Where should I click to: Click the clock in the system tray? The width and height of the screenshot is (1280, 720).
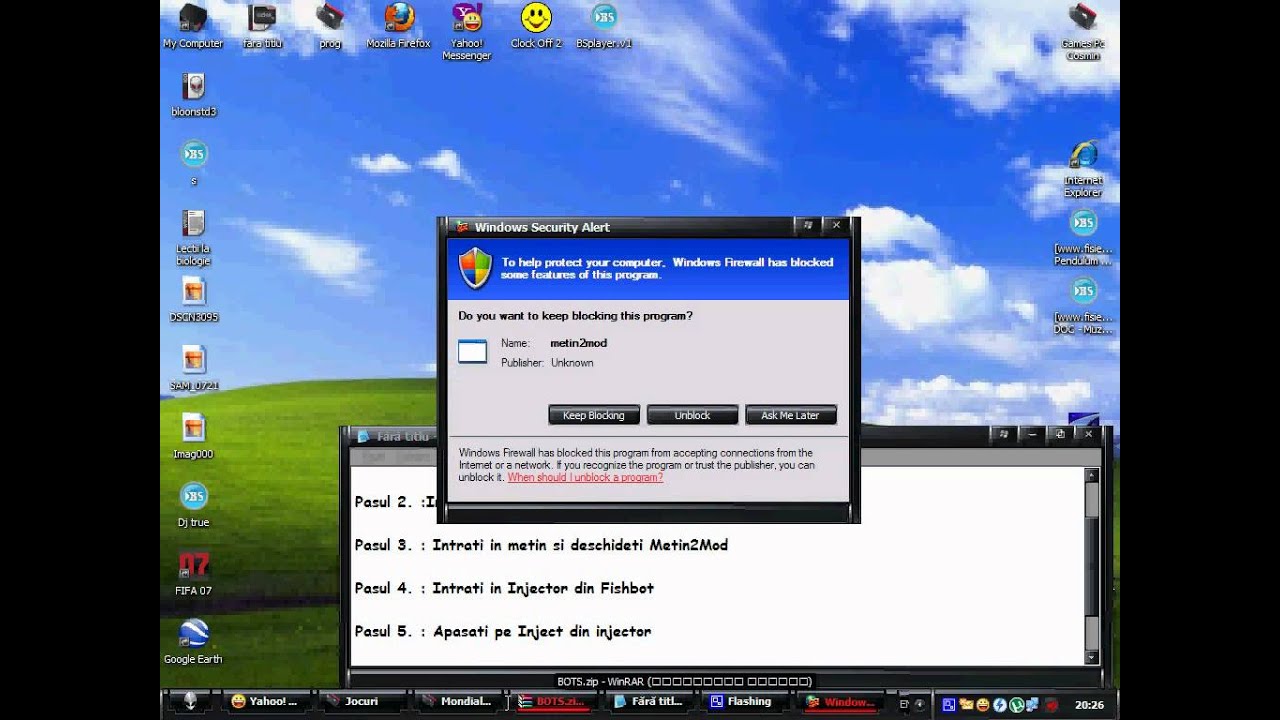pos(1089,704)
